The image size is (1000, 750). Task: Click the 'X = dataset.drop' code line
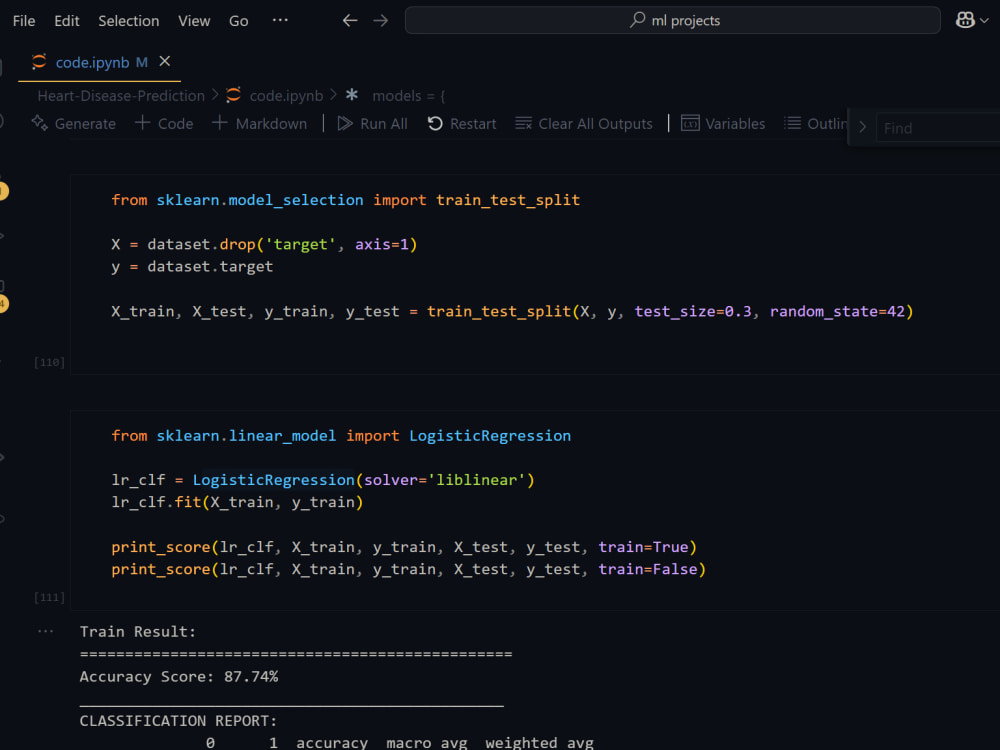[x=264, y=245]
